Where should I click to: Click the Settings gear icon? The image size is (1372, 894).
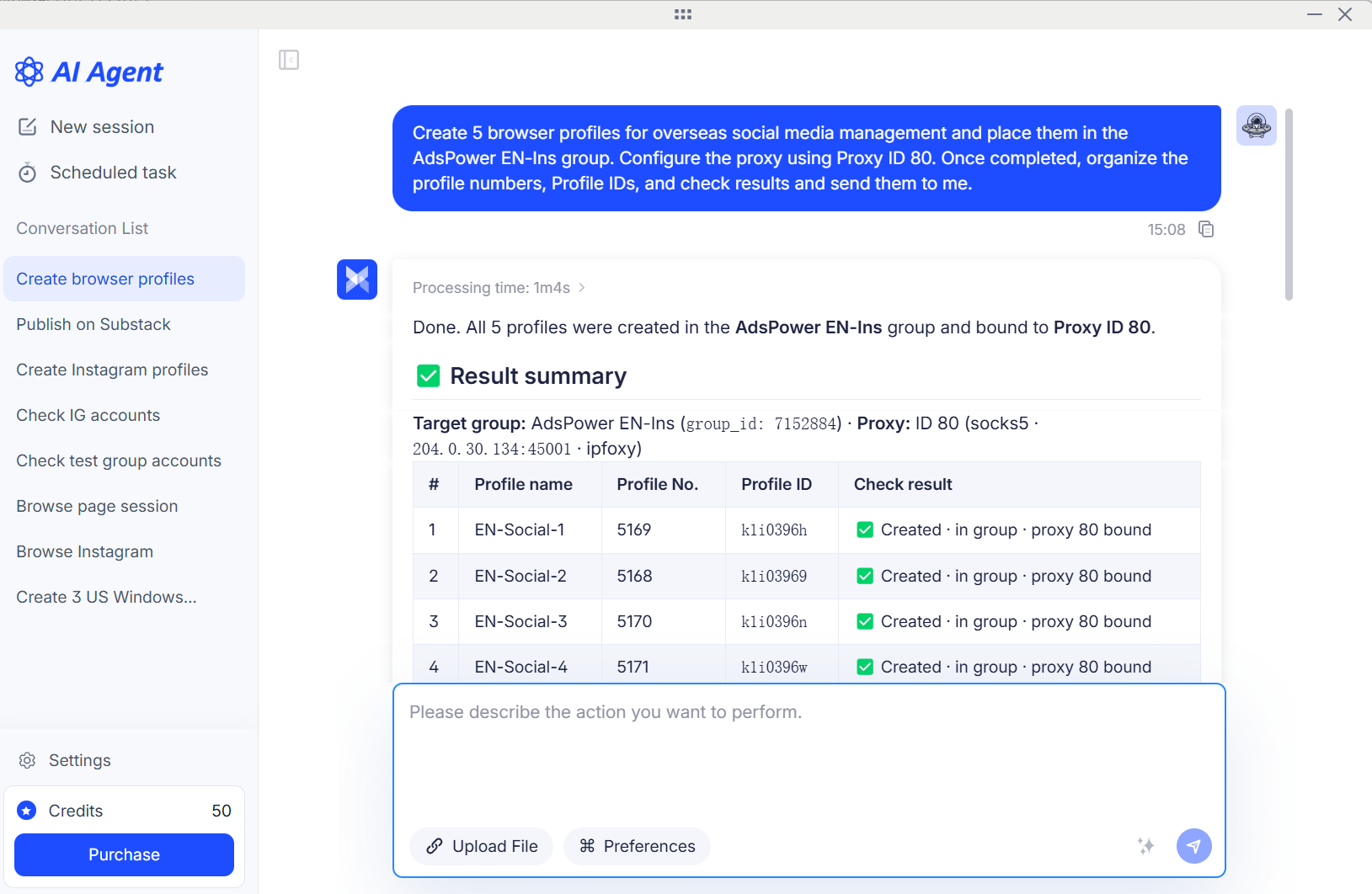(27, 760)
